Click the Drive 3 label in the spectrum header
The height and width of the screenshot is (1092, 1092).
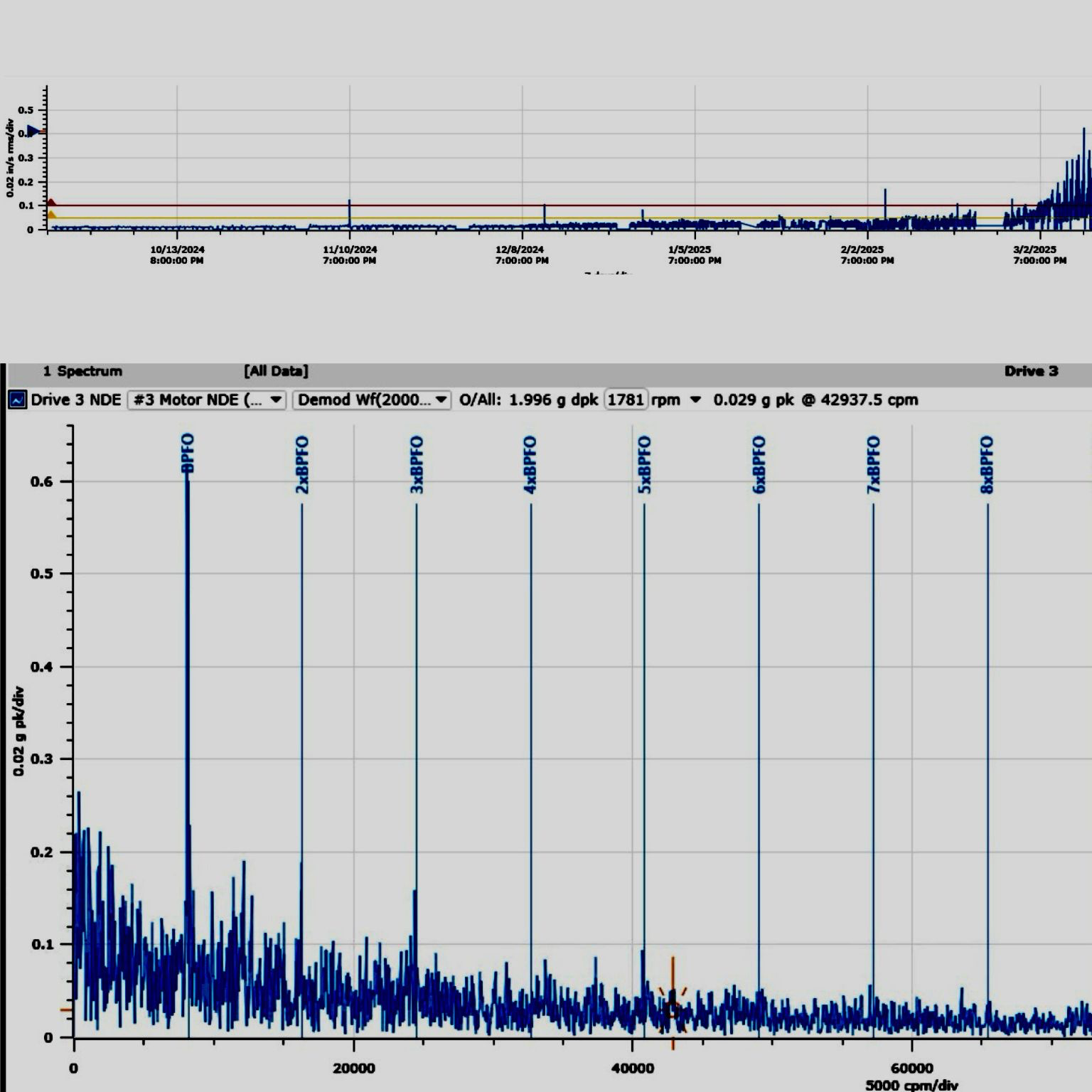(1031, 371)
